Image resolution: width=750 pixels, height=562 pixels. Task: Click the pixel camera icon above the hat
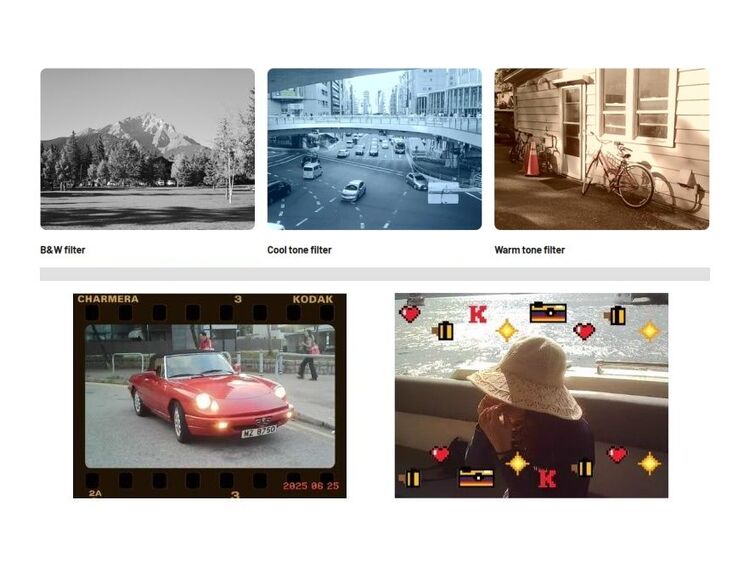pyautogui.click(x=547, y=312)
